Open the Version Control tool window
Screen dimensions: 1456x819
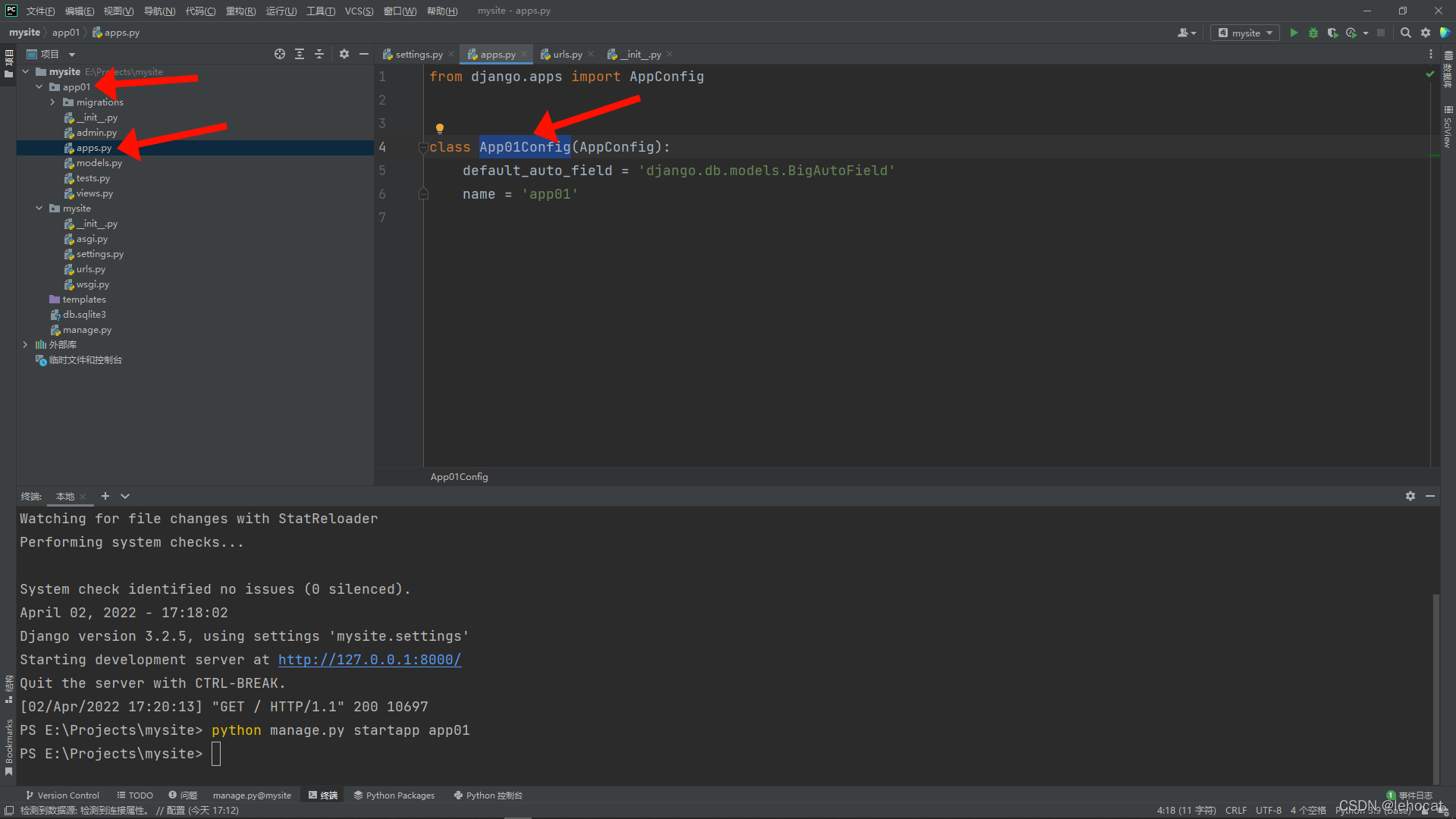pos(62,795)
